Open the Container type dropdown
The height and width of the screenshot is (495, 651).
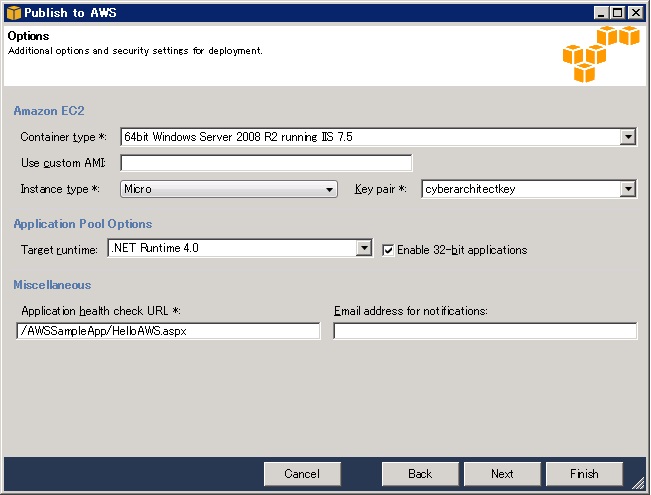[378, 137]
